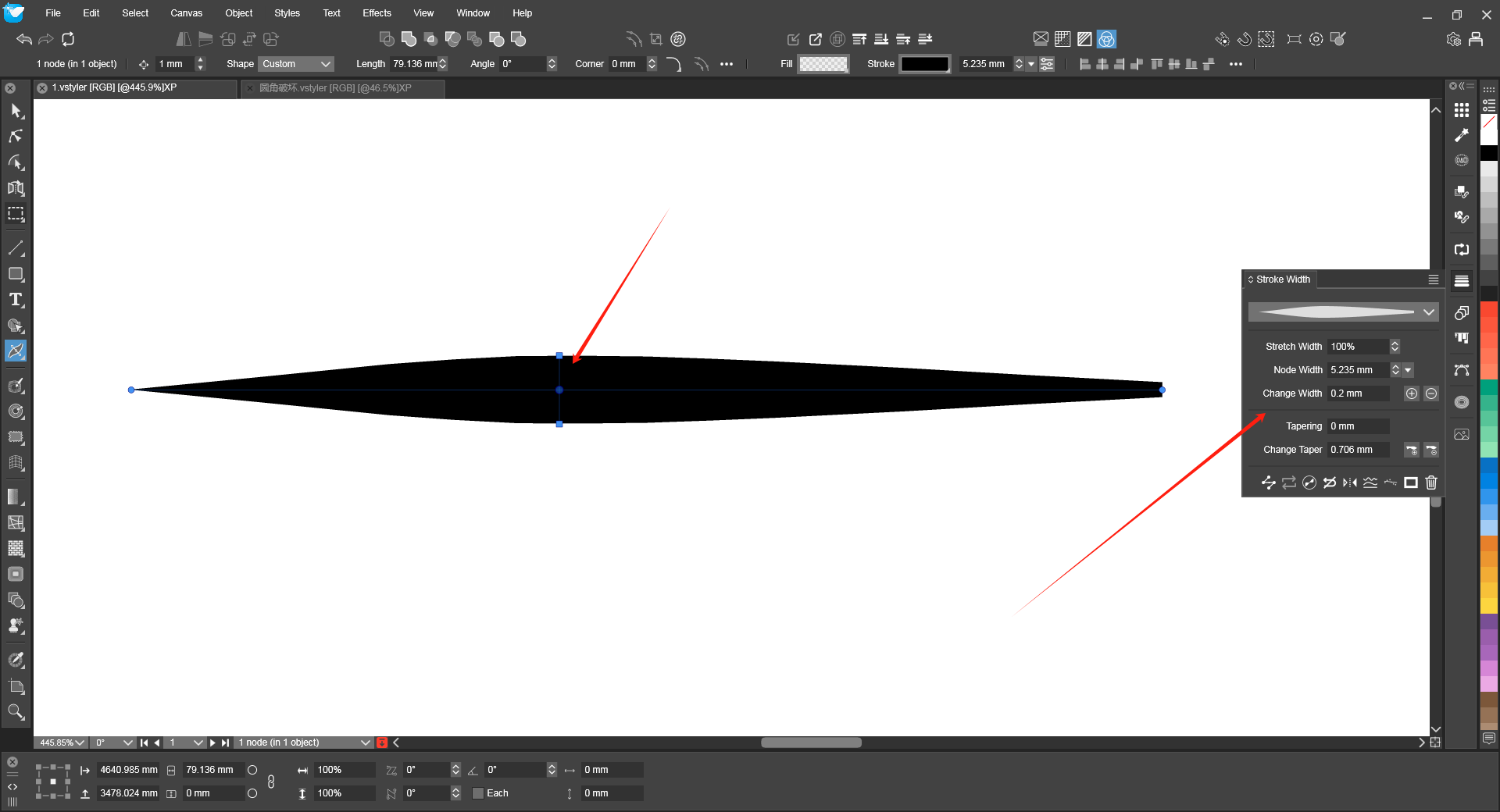Click the plus icon beside Change Width
The width and height of the screenshot is (1500, 812).
tap(1411, 394)
